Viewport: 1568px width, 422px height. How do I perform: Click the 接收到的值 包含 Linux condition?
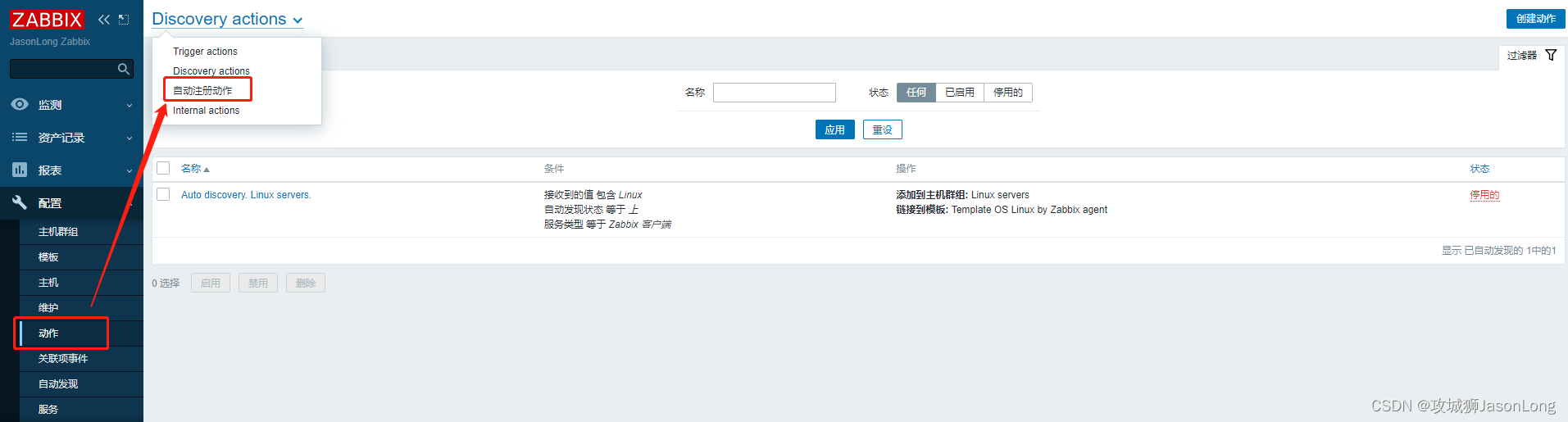pos(593,195)
